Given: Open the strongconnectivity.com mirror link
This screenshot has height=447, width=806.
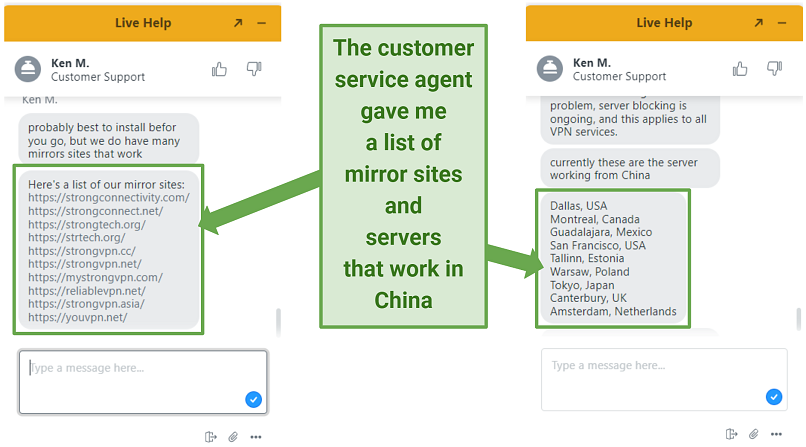Looking at the screenshot, I should [109, 198].
